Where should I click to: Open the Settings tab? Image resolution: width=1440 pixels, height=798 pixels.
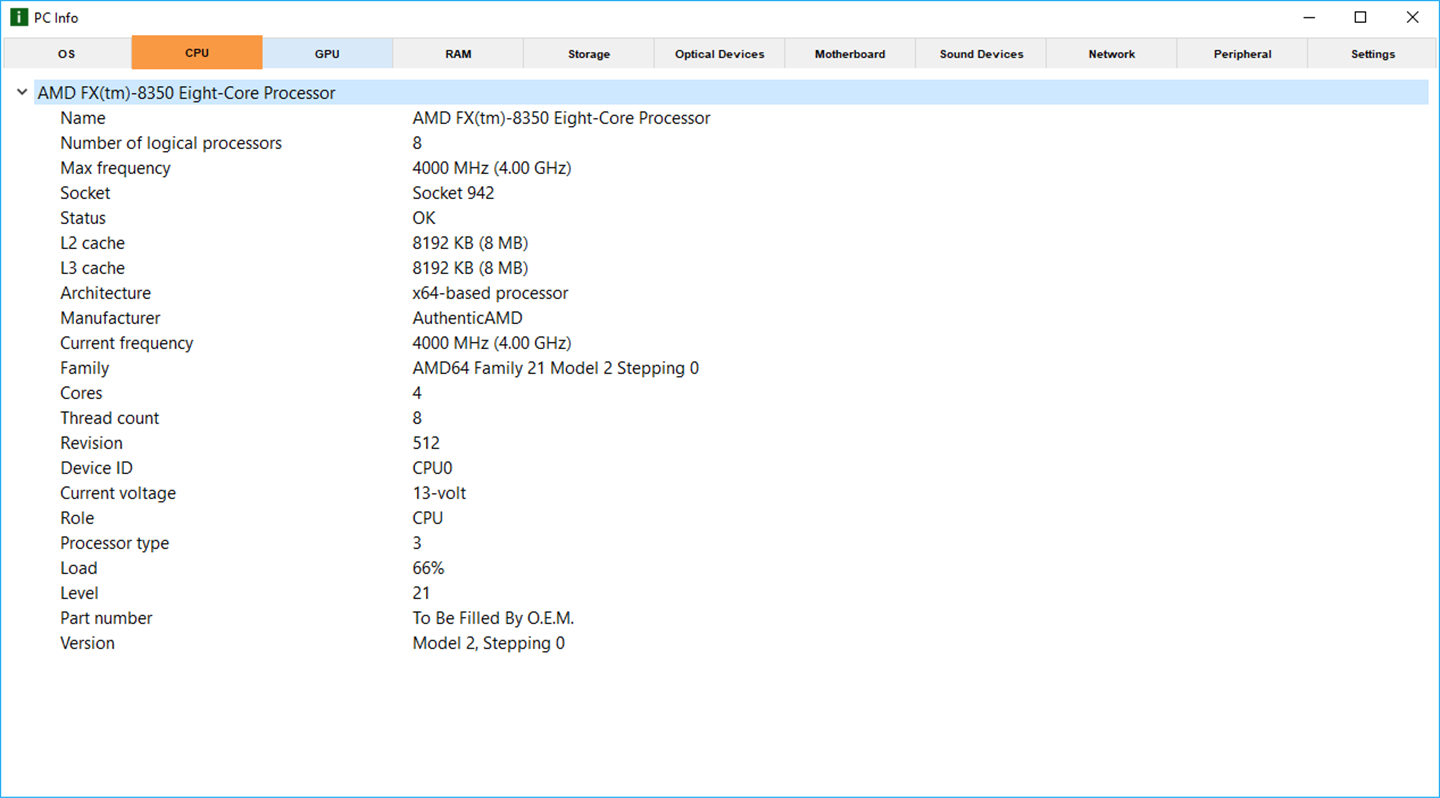(1373, 54)
